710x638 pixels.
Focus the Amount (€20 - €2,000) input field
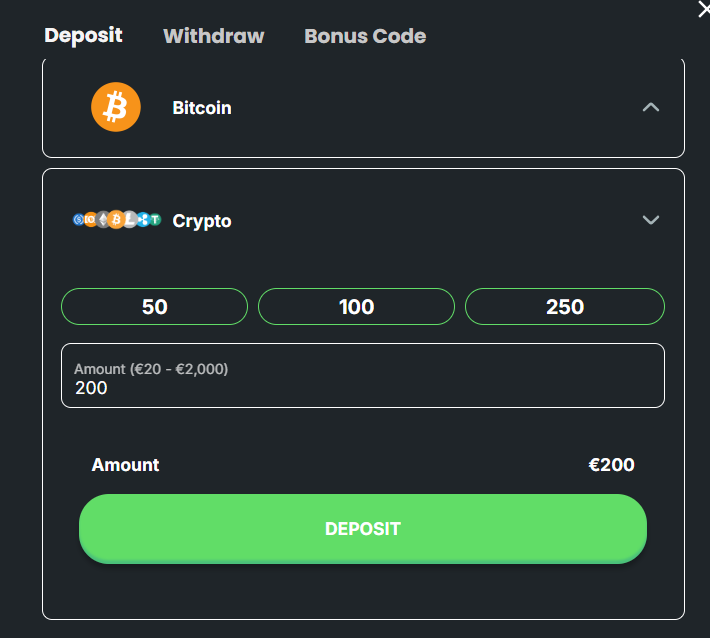click(363, 387)
